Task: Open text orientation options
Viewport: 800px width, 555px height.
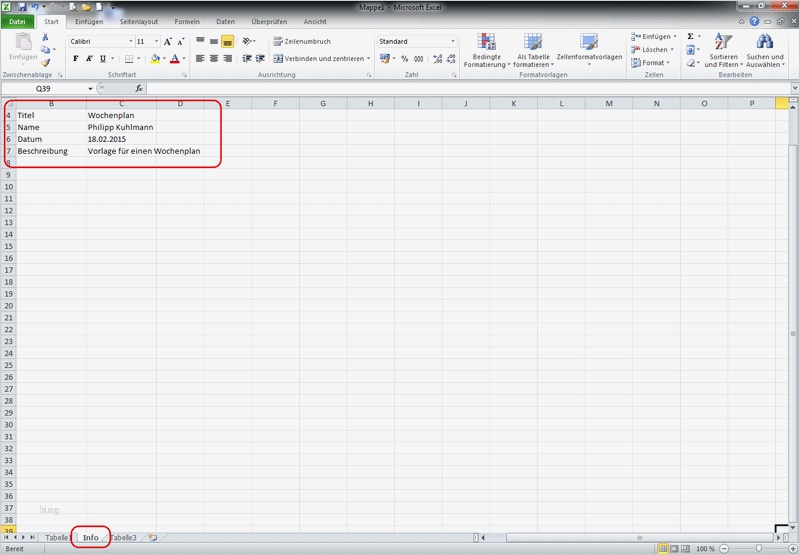Action: pyautogui.click(x=248, y=41)
